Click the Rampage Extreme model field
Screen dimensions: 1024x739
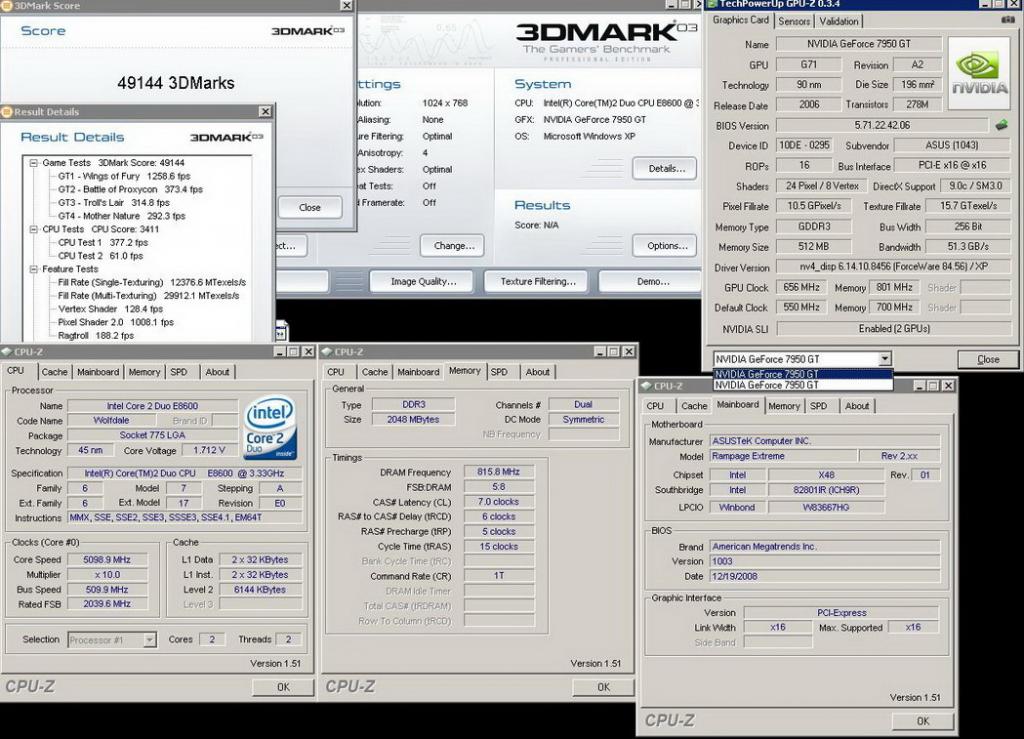tap(784, 456)
